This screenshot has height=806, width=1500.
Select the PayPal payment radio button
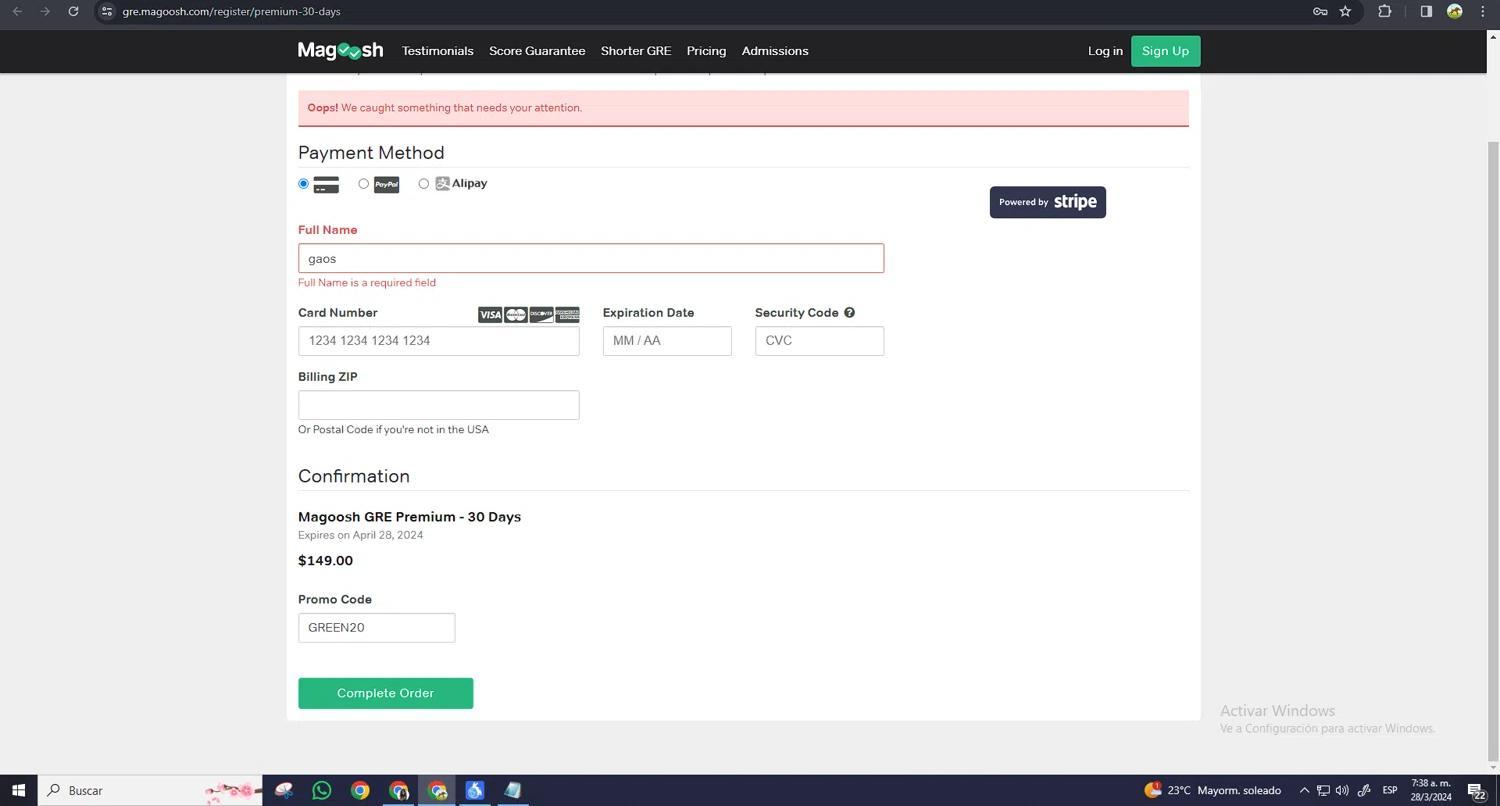click(x=363, y=184)
